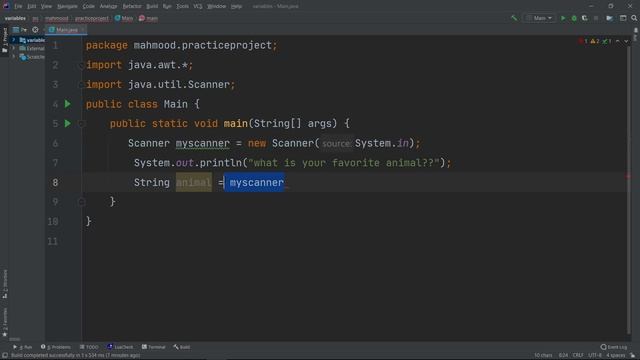Jump to previous highlighted problem arrow
Screen dimensions: 640x360
618,41
